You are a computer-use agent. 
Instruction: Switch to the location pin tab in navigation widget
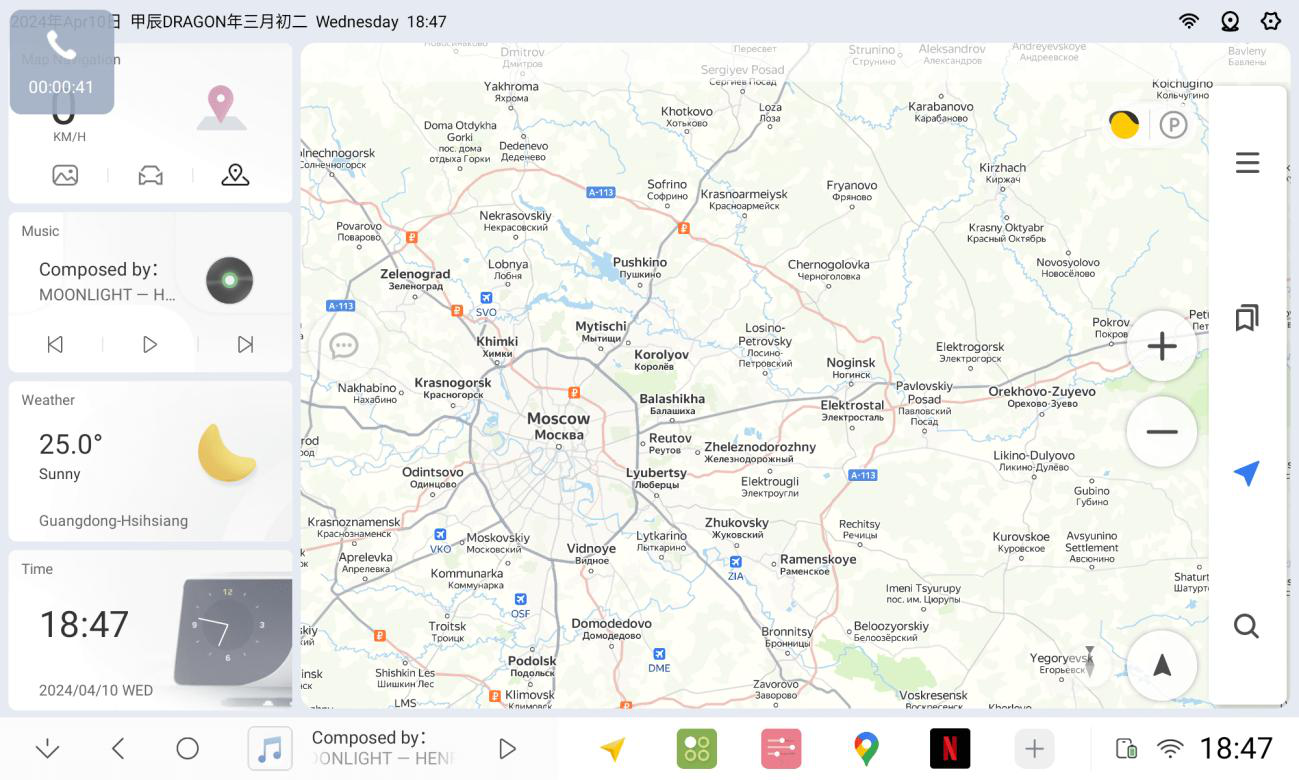[235, 175]
